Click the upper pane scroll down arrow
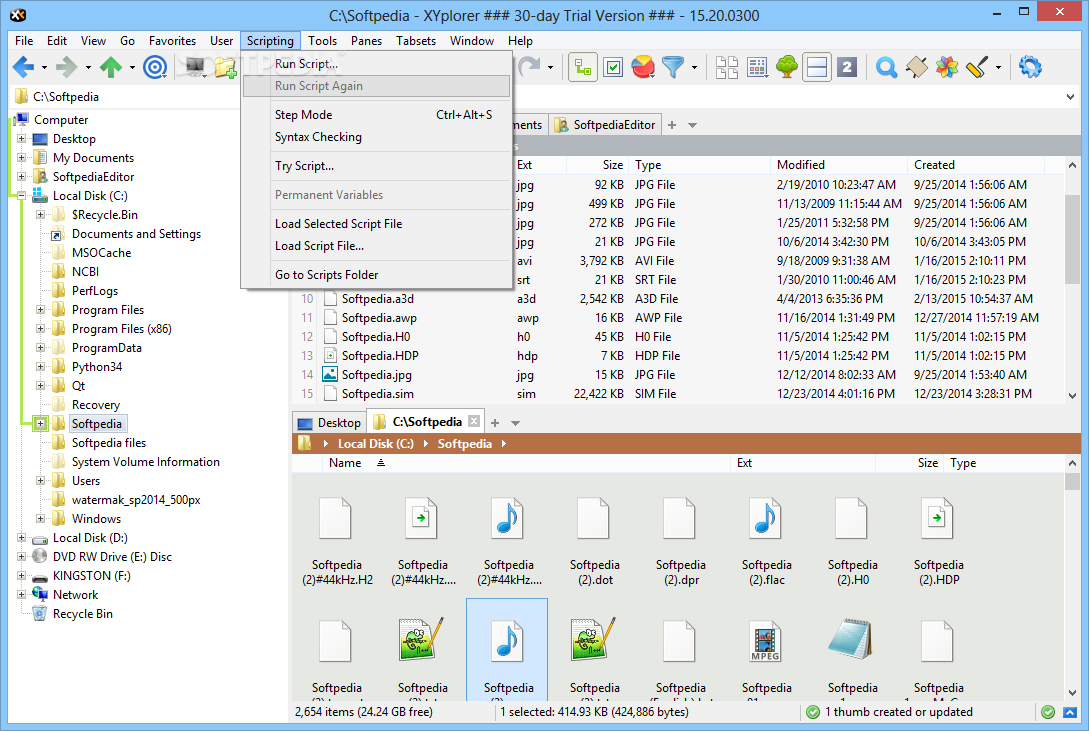This screenshot has height=731, width=1089. [1072, 396]
